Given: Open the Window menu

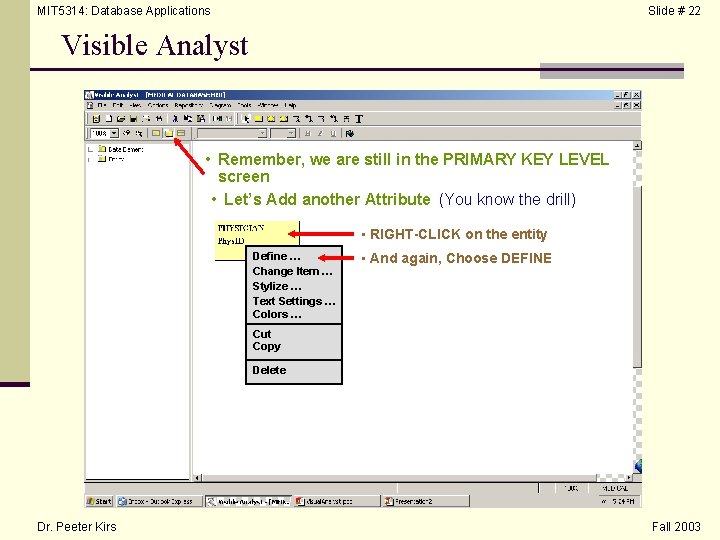Looking at the screenshot, I should tap(268, 105).
